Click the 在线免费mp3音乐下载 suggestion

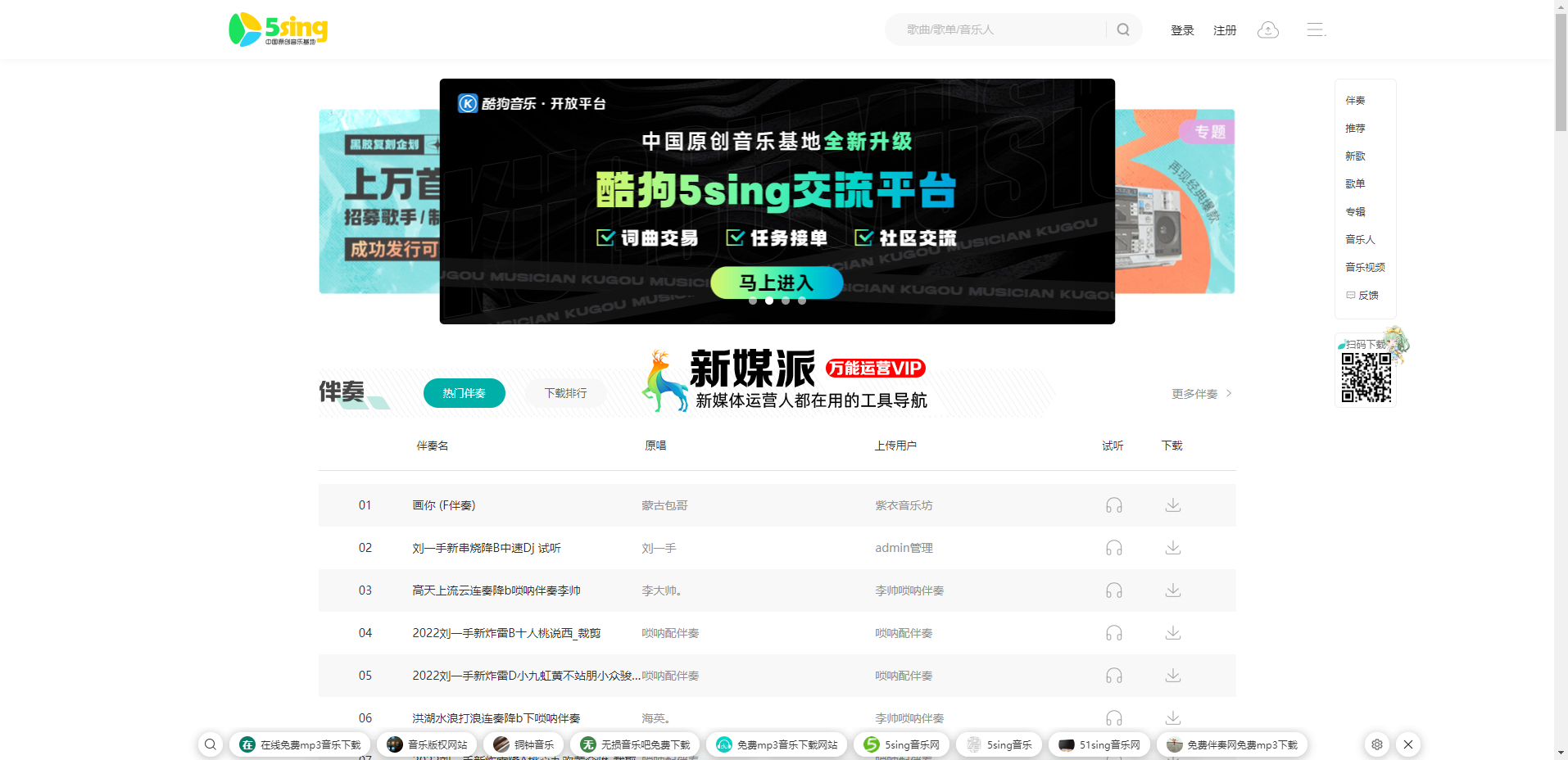click(x=300, y=744)
